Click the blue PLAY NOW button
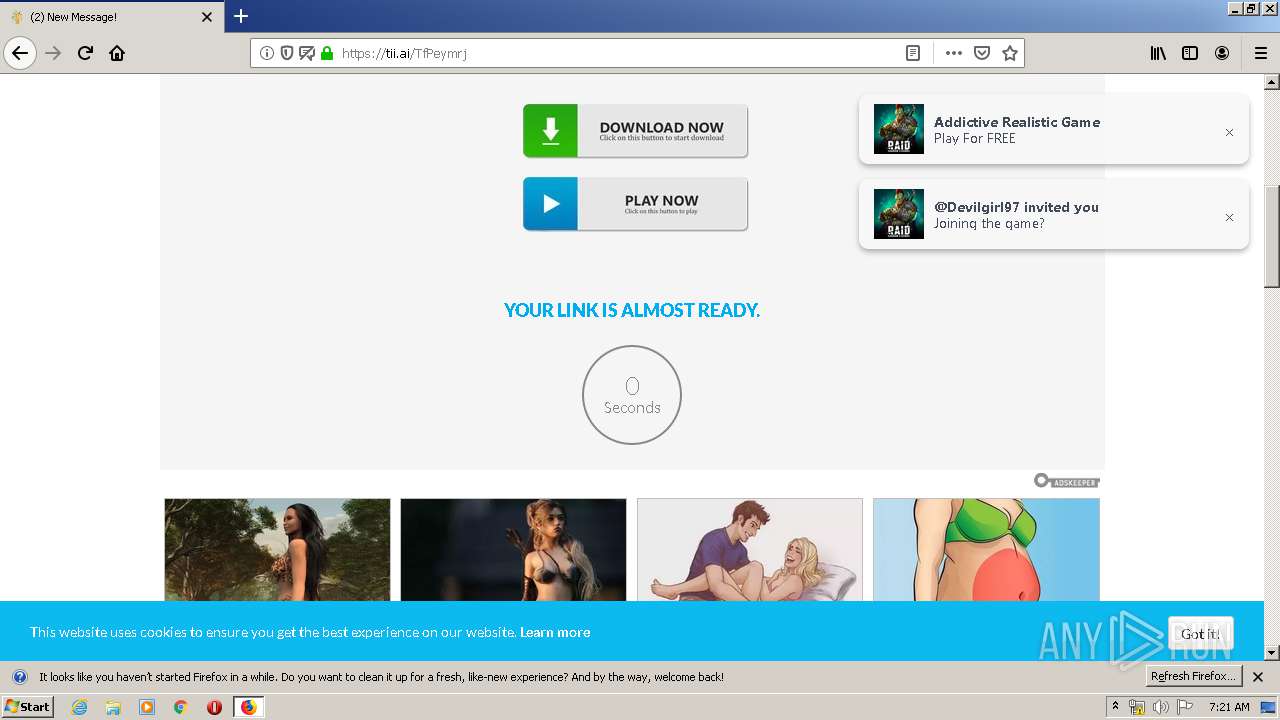 [x=635, y=204]
